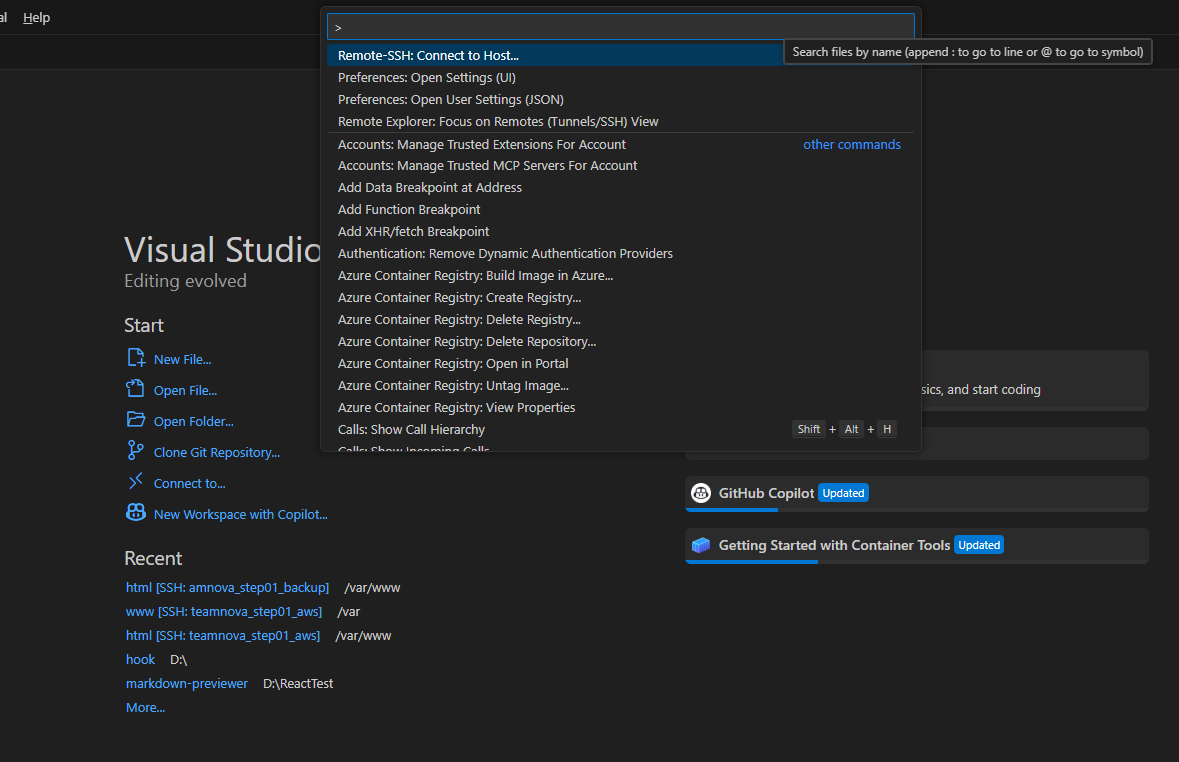Select Azure Container Registry: Build Image in Azure
Image resolution: width=1179 pixels, height=762 pixels.
[x=621, y=275]
